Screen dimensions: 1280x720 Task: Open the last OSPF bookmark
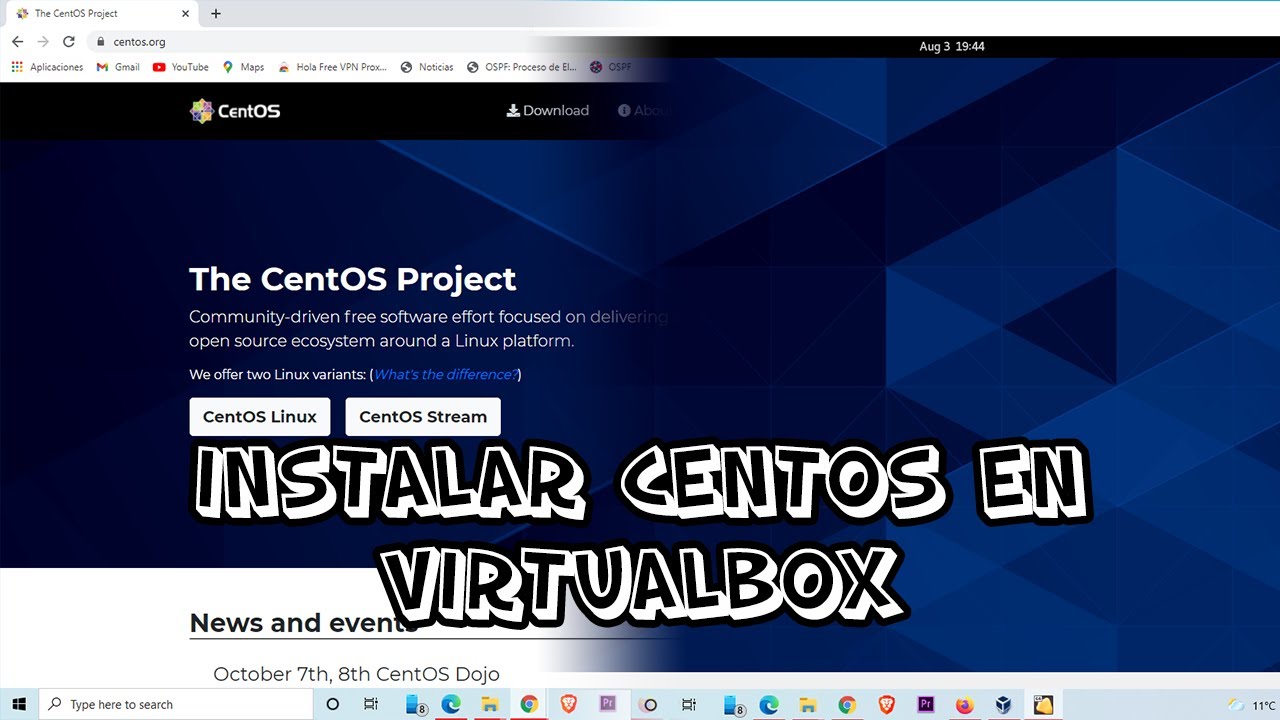(611, 67)
